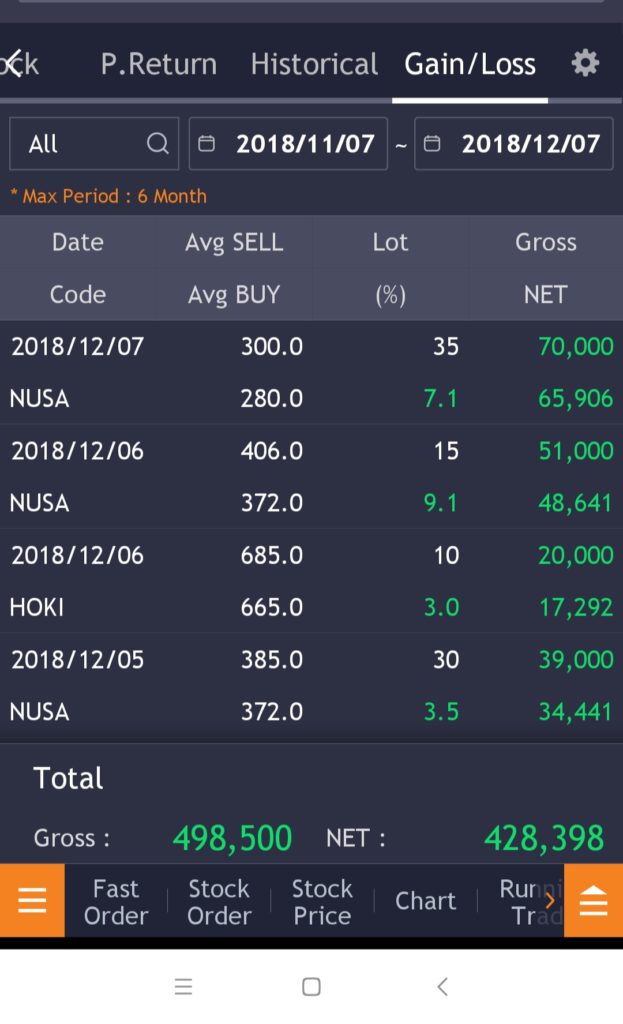Image resolution: width=623 pixels, height=1024 pixels.
Task: Open the orange hamburger menu at bottom left
Action: [32, 901]
